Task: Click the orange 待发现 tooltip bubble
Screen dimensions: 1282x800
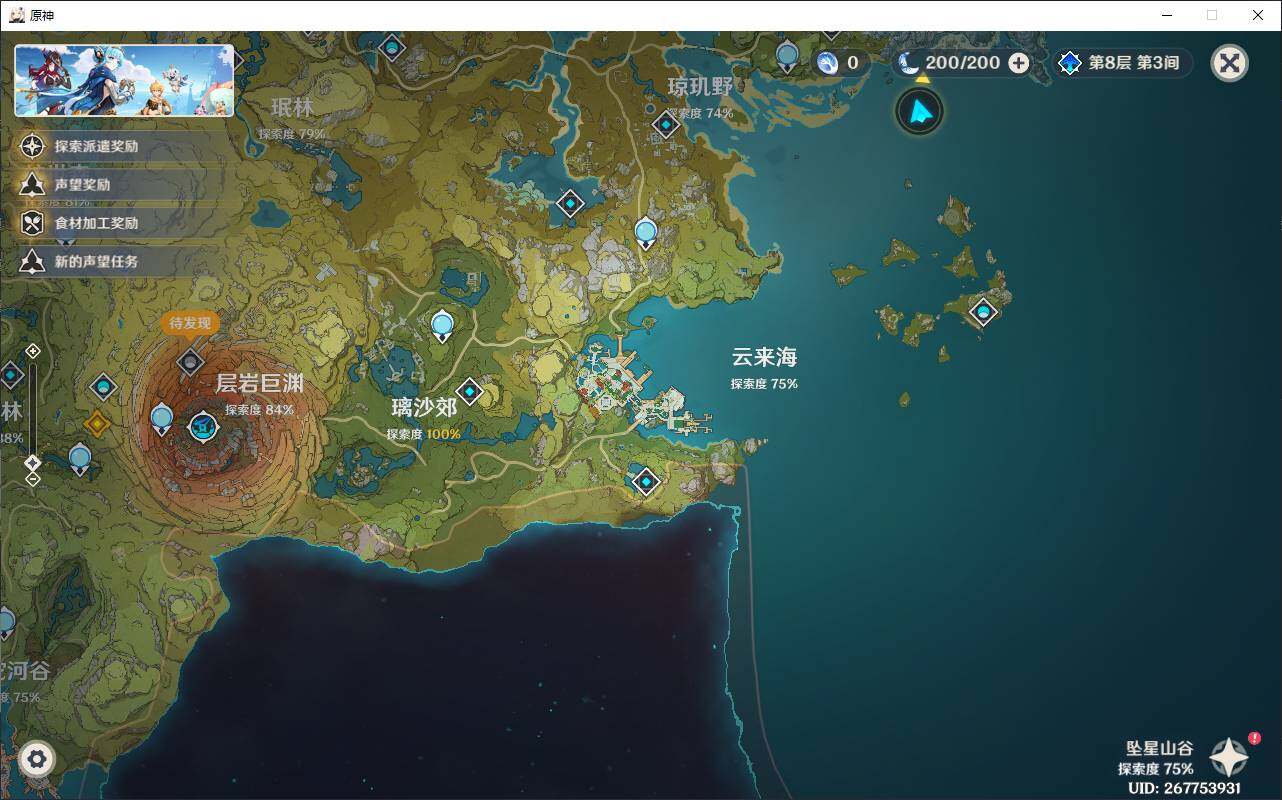Action: tap(190, 323)
